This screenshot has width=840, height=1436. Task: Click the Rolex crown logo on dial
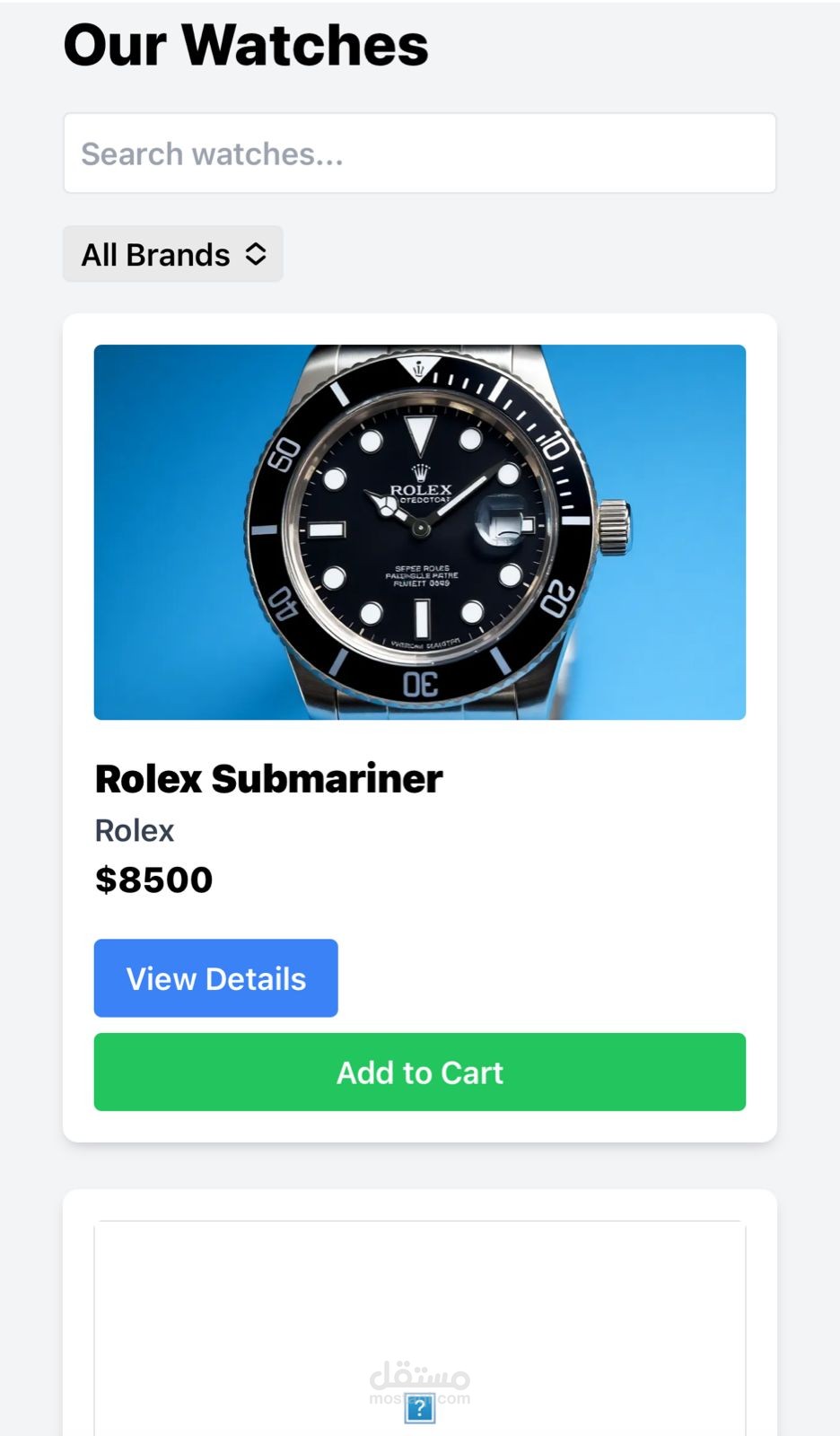pos(420,472)
